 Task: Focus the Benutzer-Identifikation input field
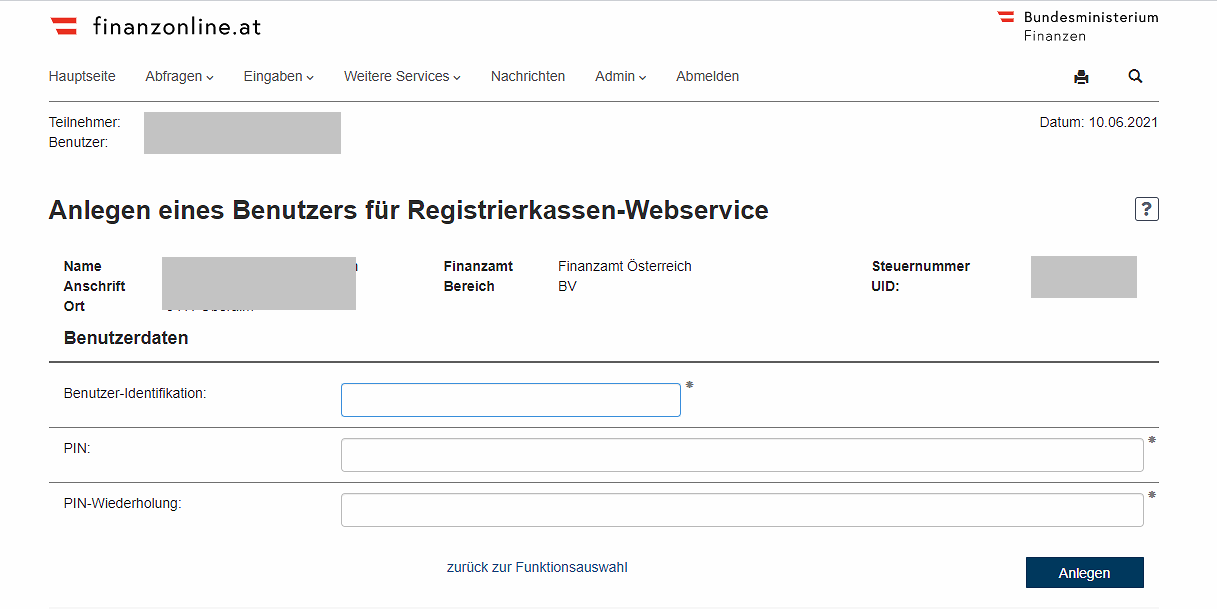coord(510,400)
